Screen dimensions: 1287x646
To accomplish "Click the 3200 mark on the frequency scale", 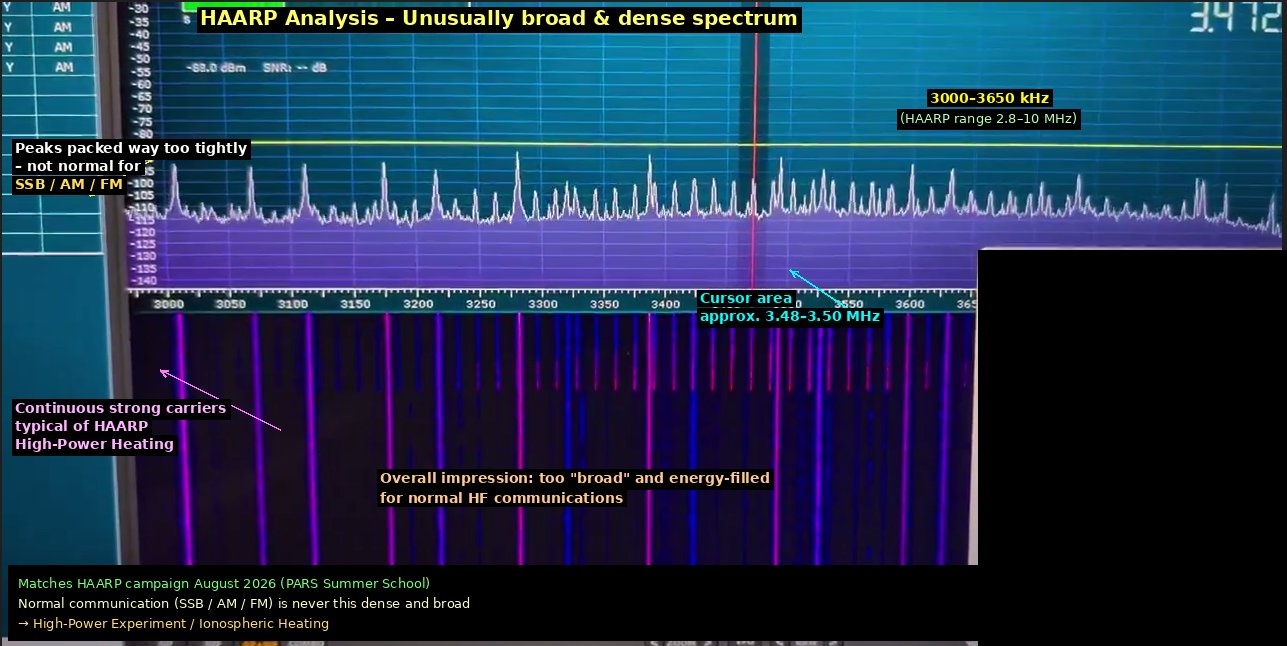I will [x=419, y=304].
